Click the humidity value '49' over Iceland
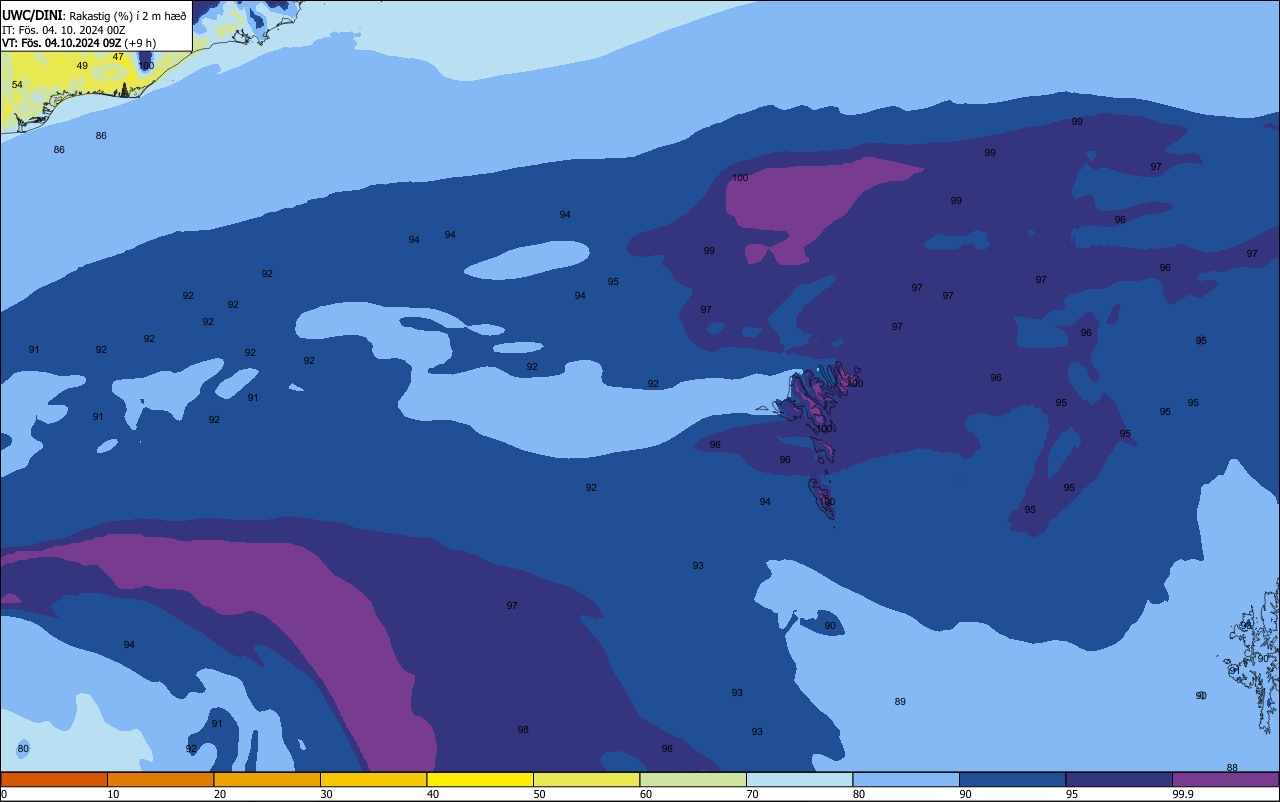 pyautogui.click(x=82, y=66)
